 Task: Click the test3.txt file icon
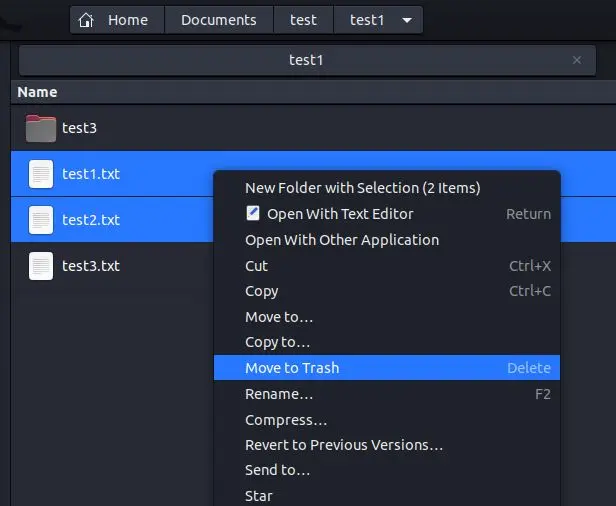pyautogui.click(x=41, y=266)
